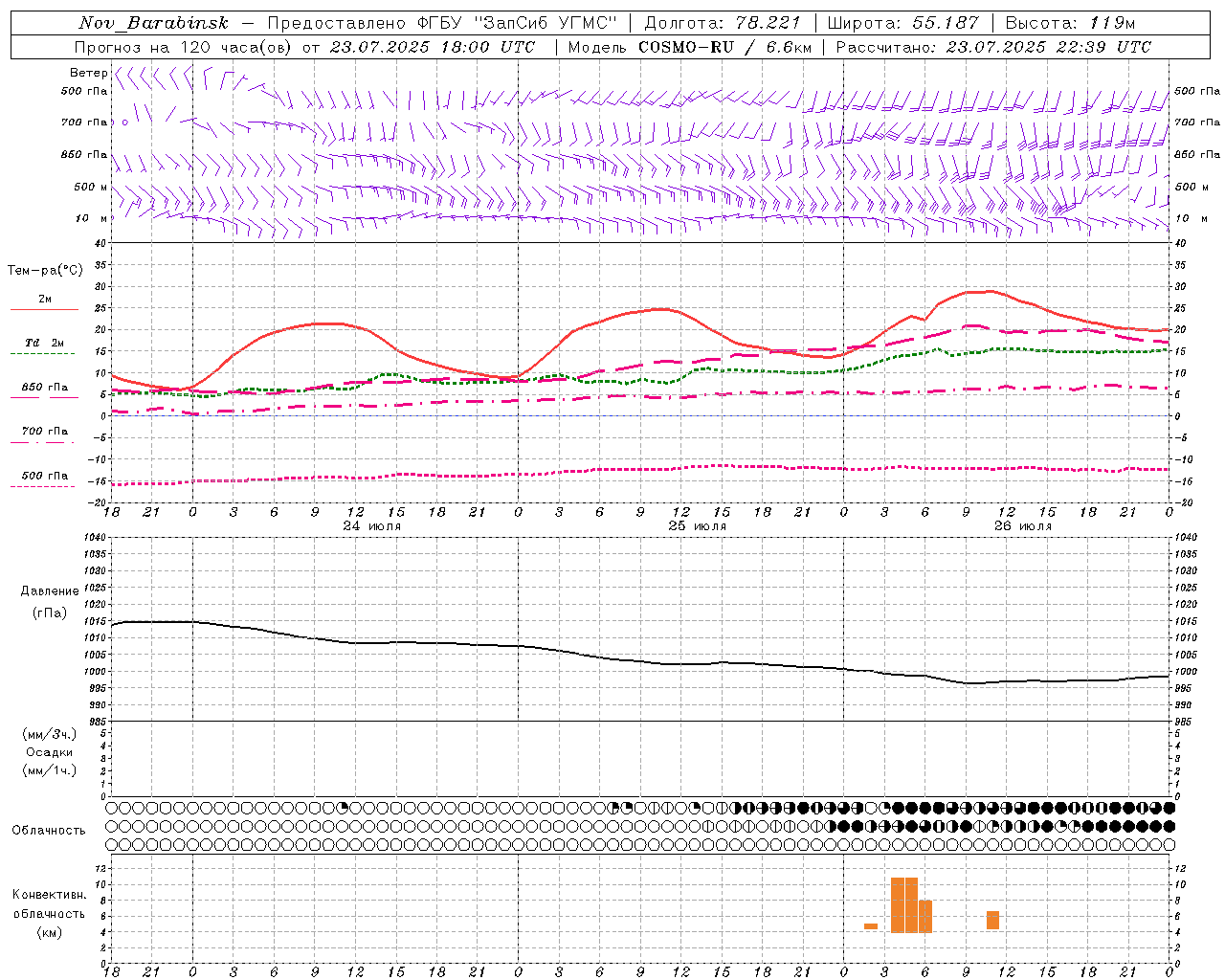Screen dimensions: 1225x980
Task: Click the 'Td 2м' dew point legend entry
Action: tap(44, 343)
